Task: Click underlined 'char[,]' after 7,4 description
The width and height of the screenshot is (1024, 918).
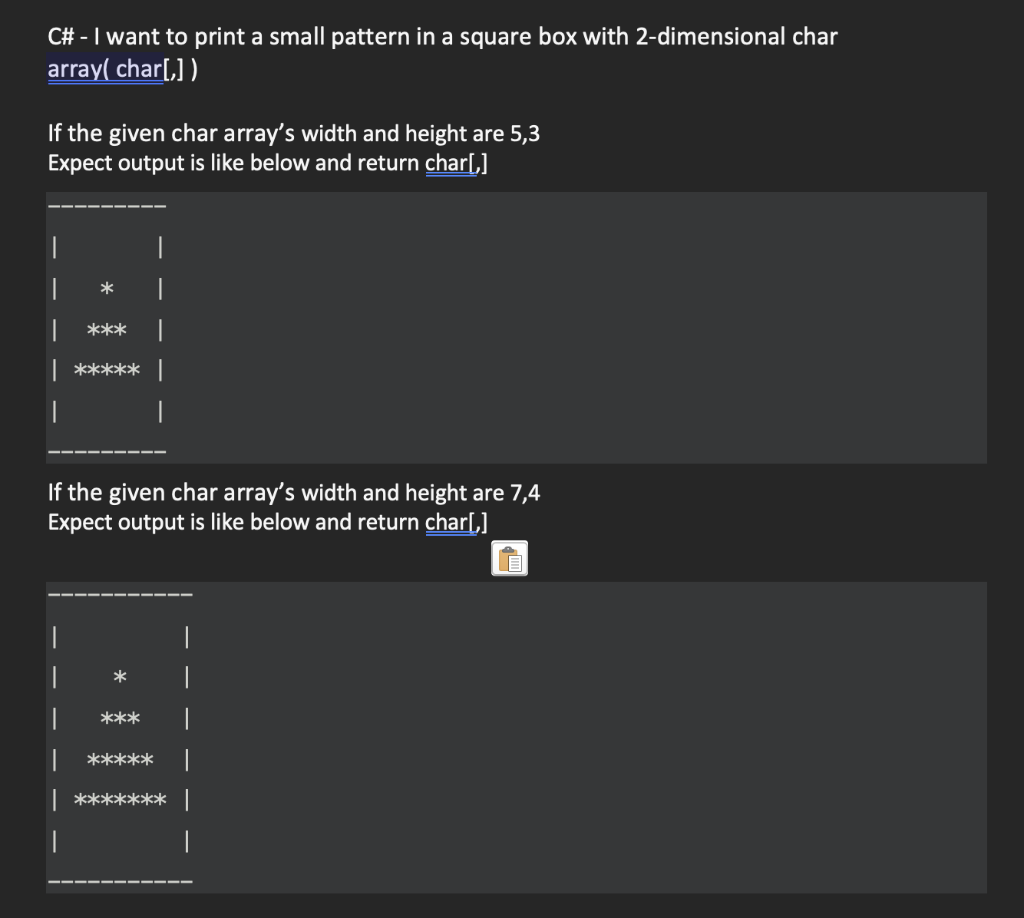Action: [x=456, y=522]
